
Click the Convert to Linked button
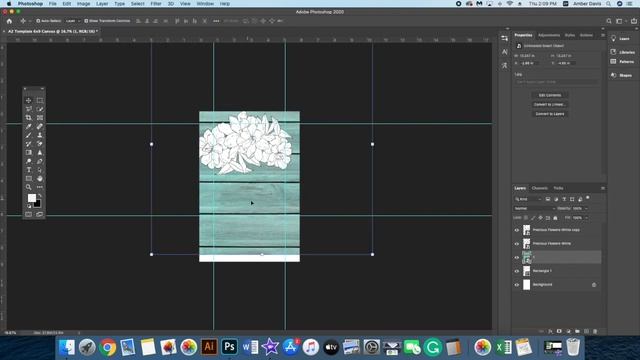tap(550, 104)
